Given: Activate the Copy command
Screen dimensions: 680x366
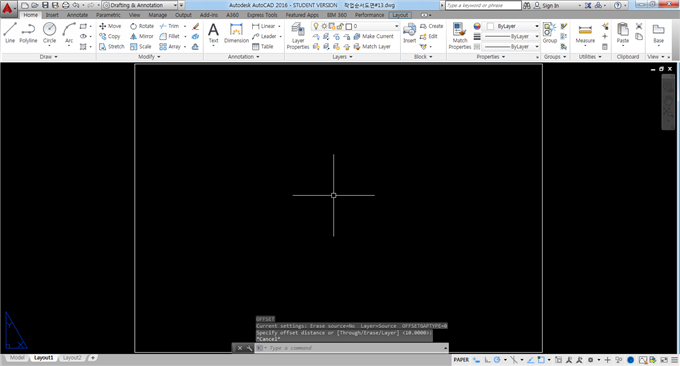Looking at the screenshot, I should 110,36.
